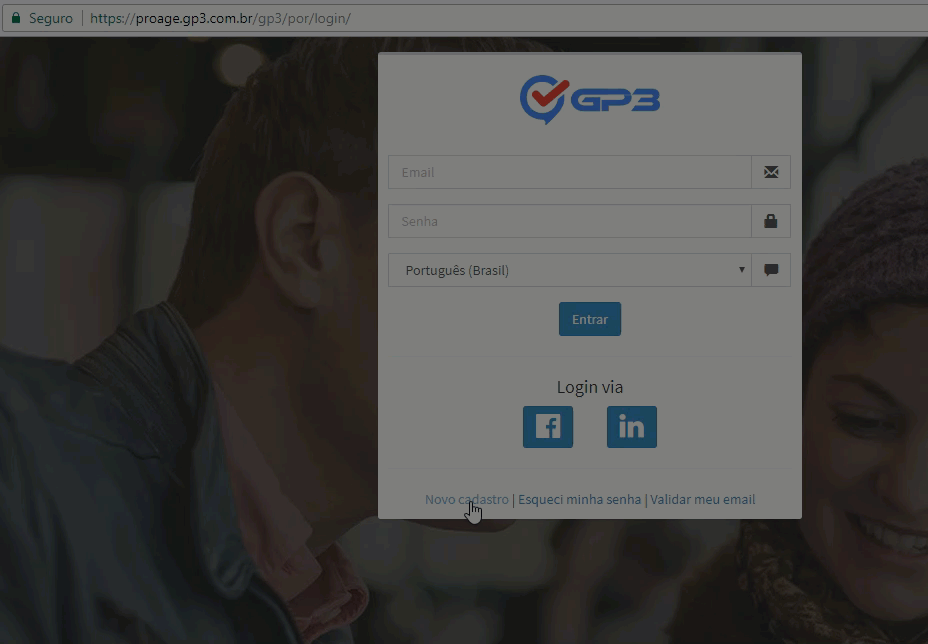Open Esqueci minha senha link

tap(579, 499)
